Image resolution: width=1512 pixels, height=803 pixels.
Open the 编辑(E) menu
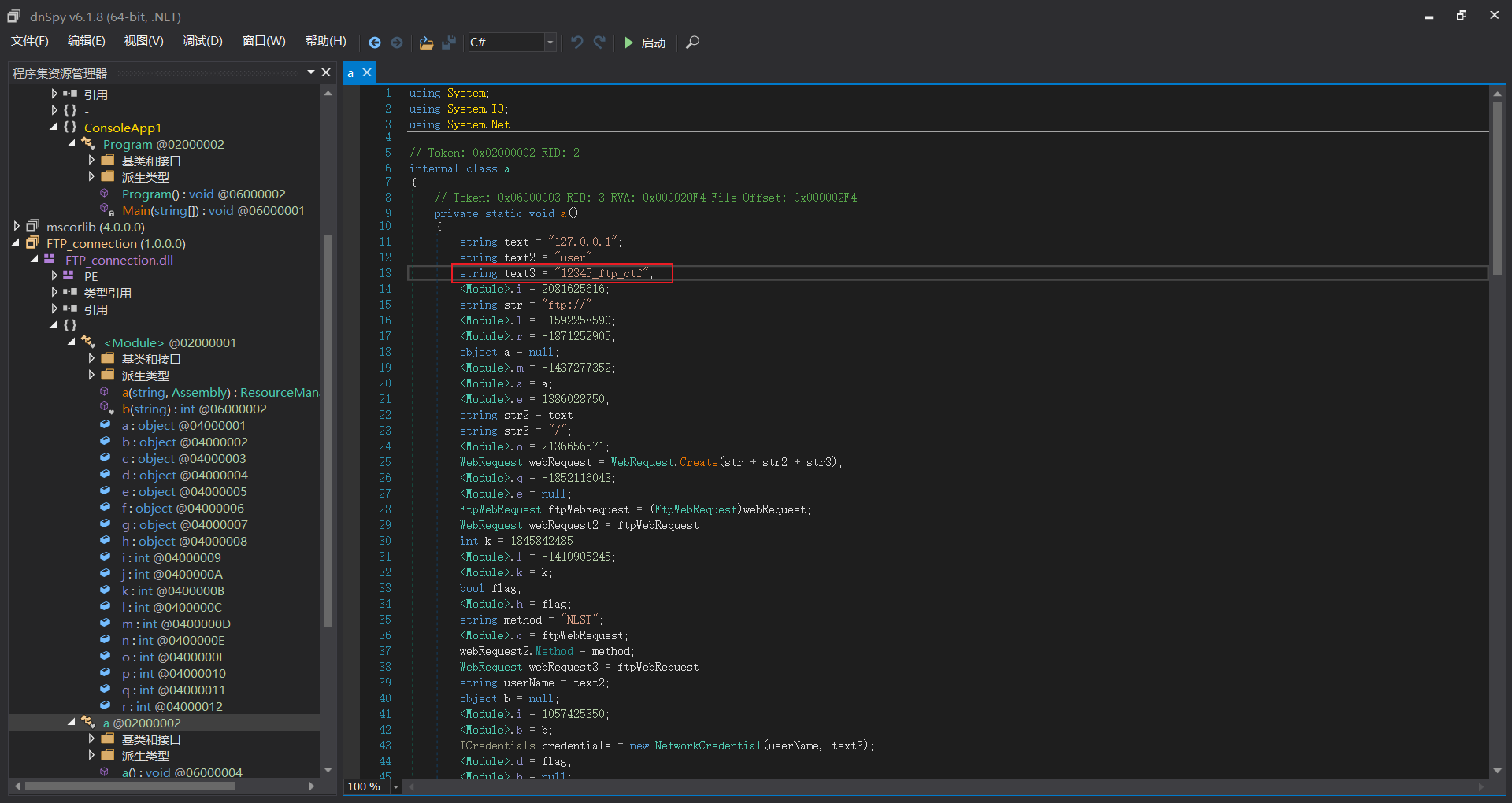click(x=86, y=41)
